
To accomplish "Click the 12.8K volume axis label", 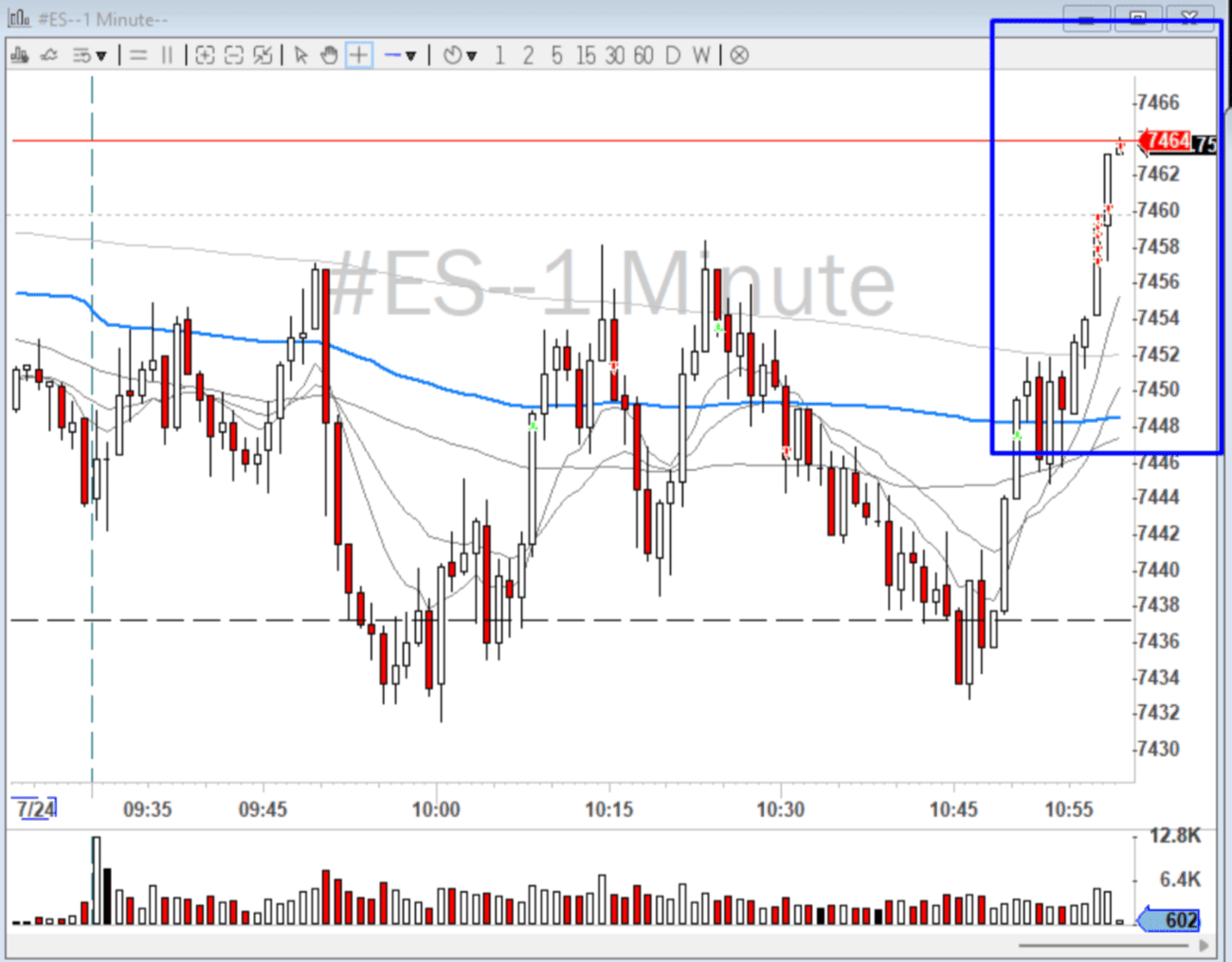I will pos(1175,836).
